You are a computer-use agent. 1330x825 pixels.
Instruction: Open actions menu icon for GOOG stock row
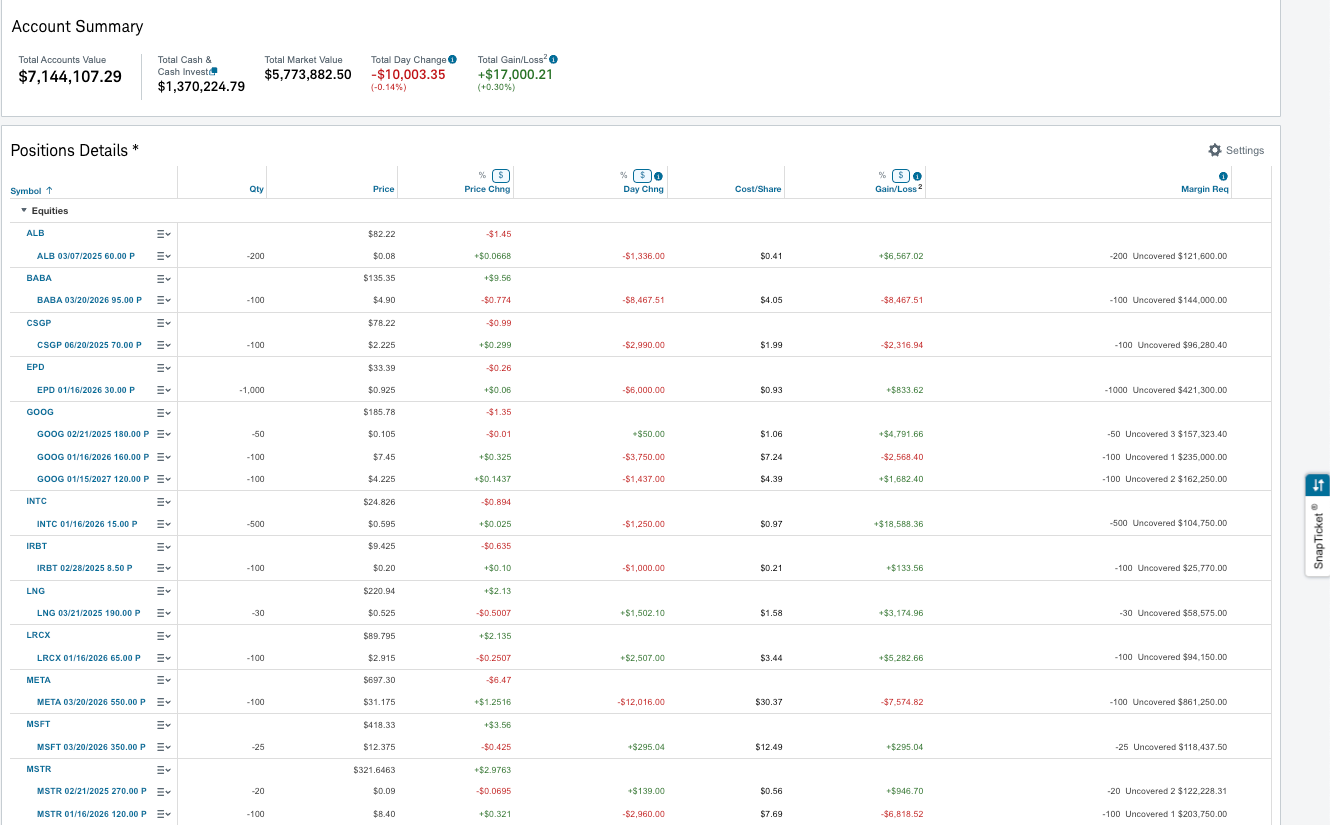coord(164,412)
